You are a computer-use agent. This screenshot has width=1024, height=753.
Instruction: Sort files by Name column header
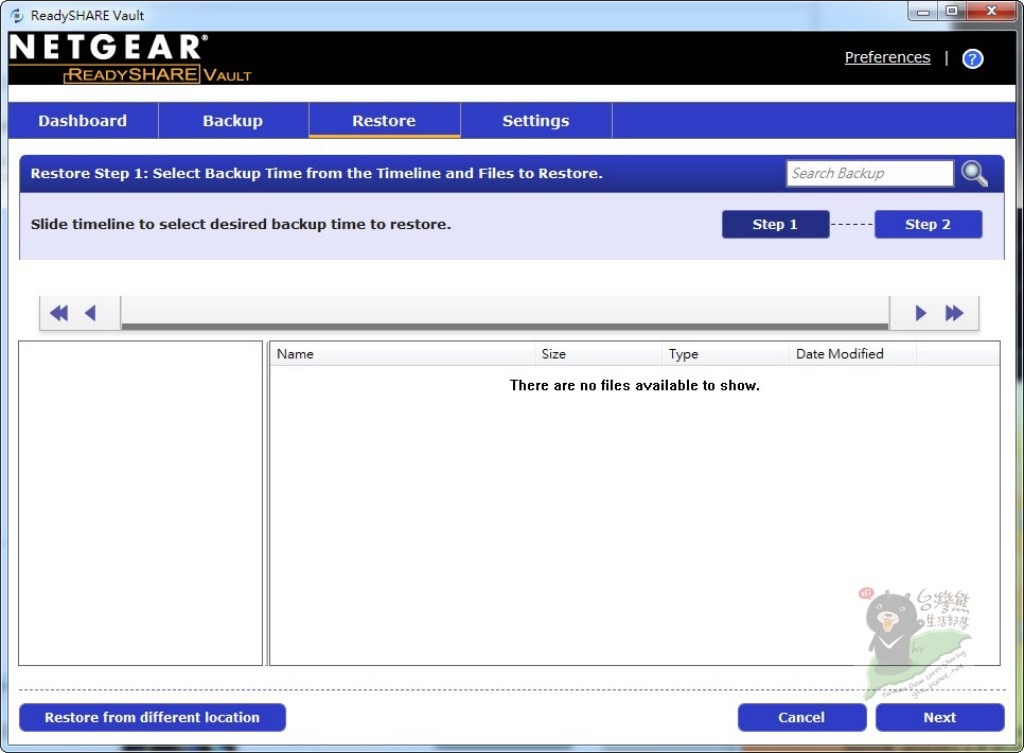point(402,354)
